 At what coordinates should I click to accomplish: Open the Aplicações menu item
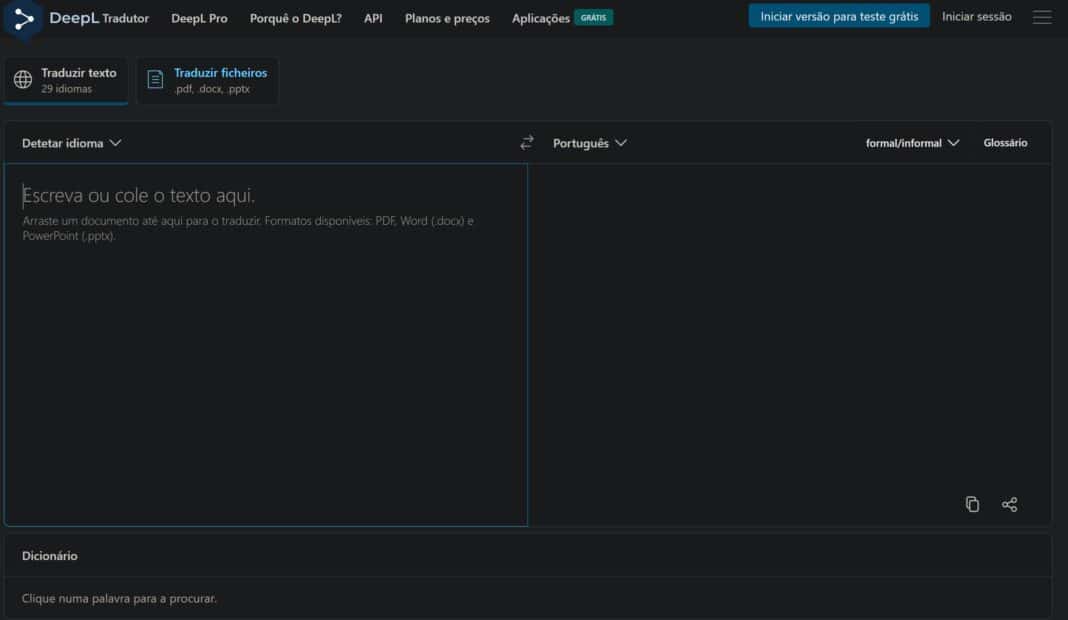[540, 18]
